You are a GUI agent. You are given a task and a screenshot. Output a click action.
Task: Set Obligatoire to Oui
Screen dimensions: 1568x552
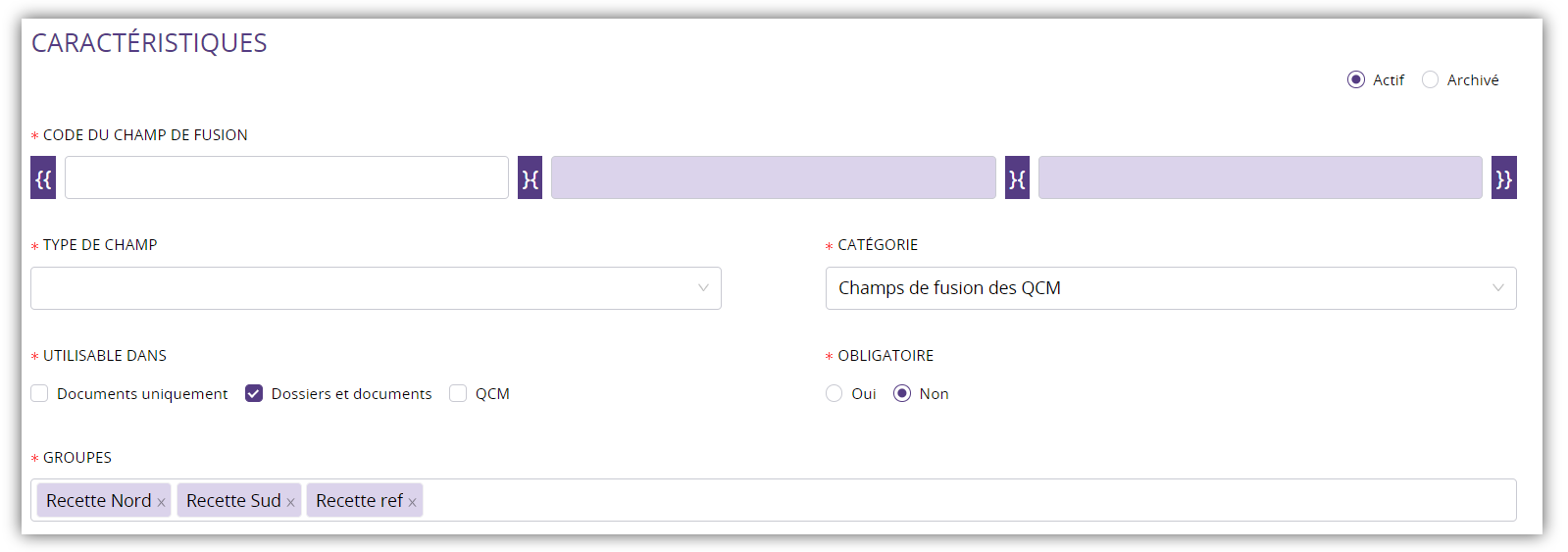(x=835, y=393)
